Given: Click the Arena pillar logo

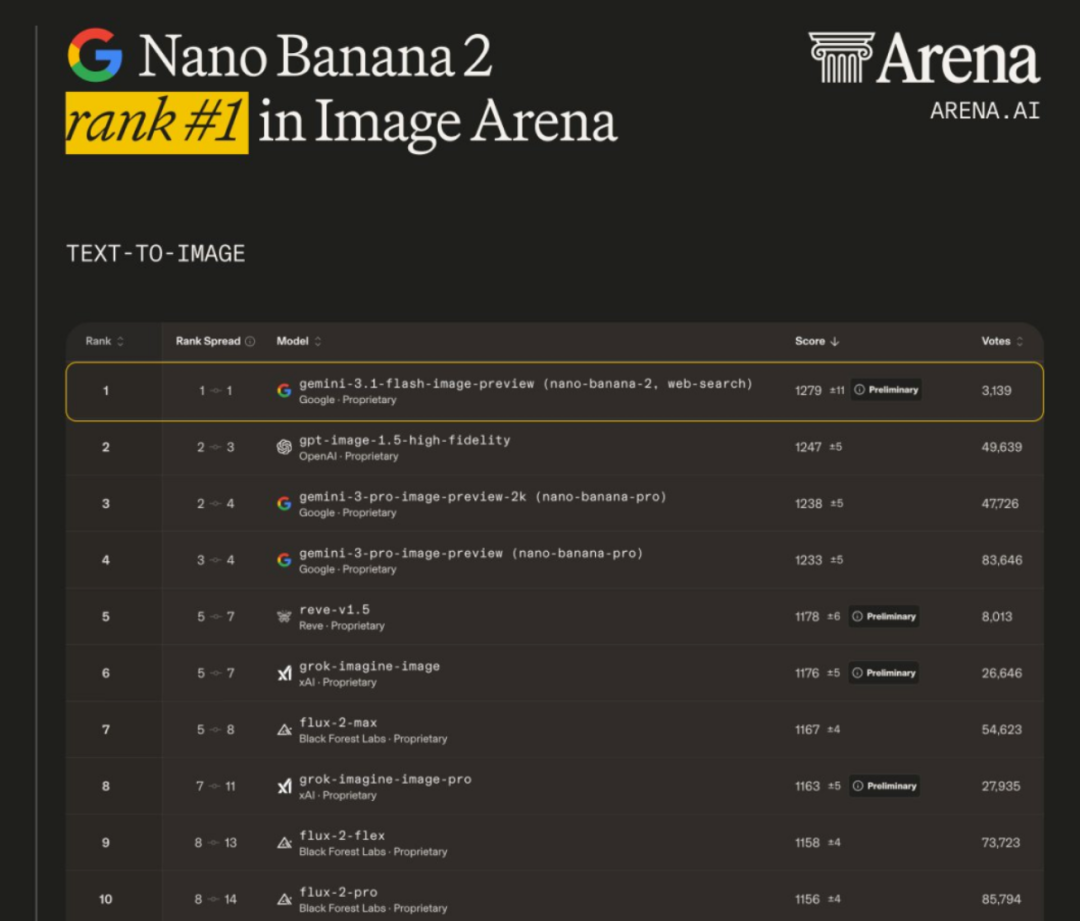Looking at the screenshot, I should click(x=841, y=57).
